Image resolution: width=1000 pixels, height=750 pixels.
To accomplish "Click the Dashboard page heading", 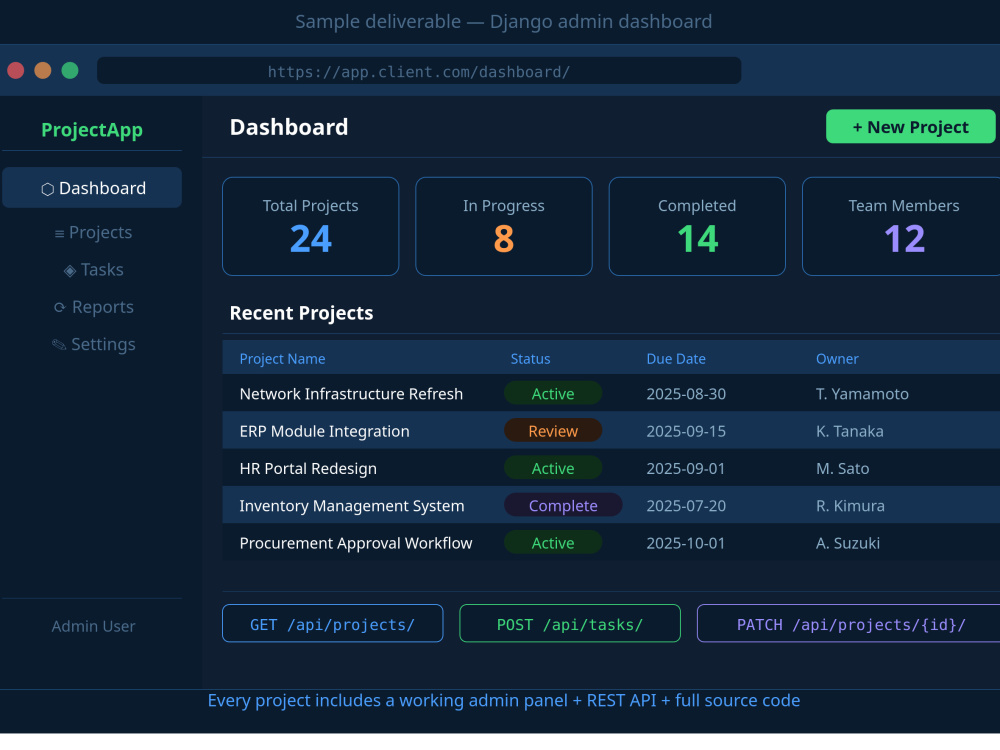I will coord(289,127).
